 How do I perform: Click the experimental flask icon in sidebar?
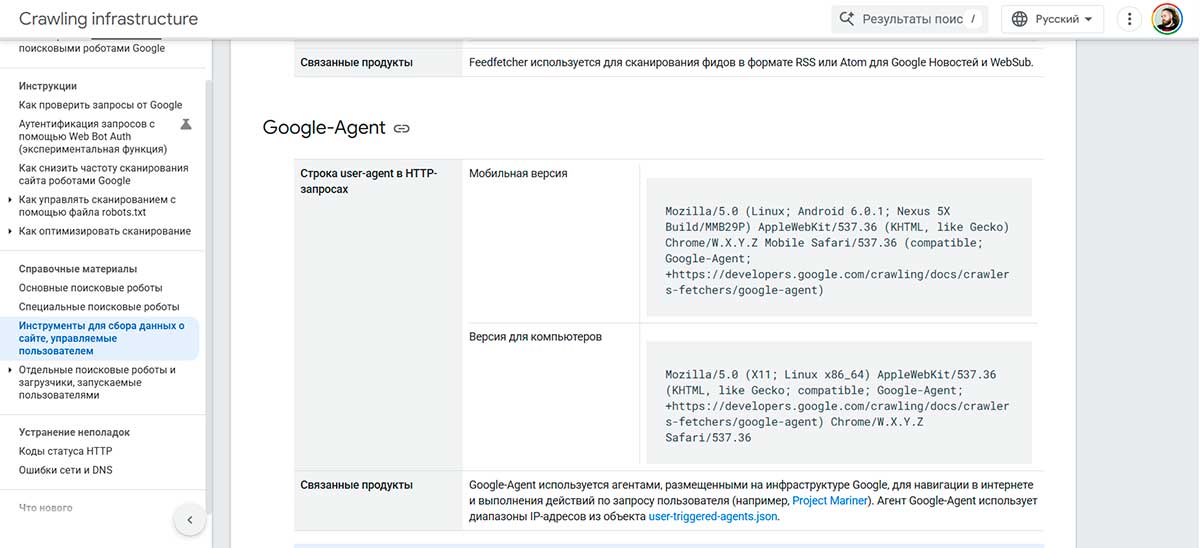coord(185,124)
